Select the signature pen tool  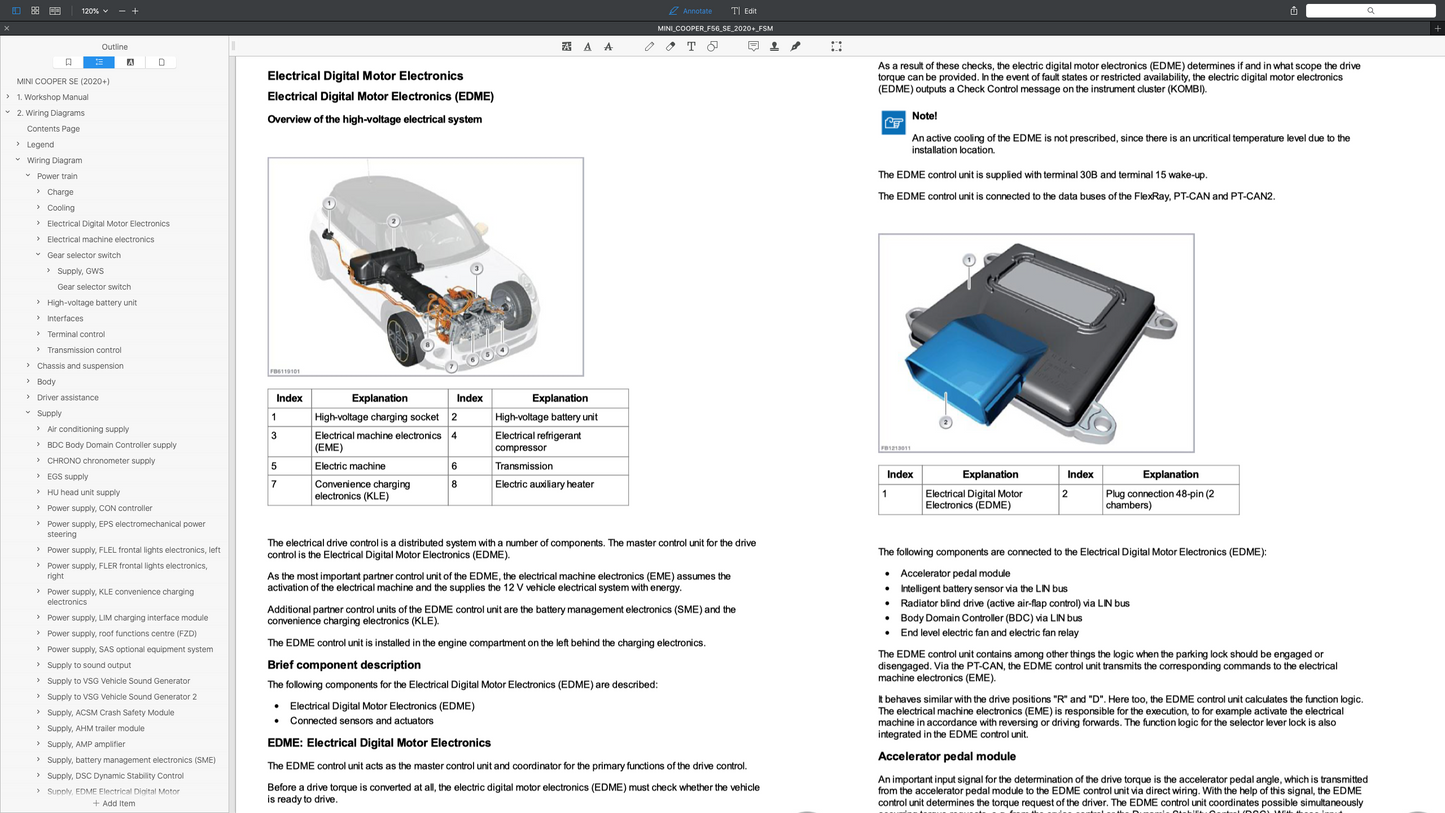(795, 46)
